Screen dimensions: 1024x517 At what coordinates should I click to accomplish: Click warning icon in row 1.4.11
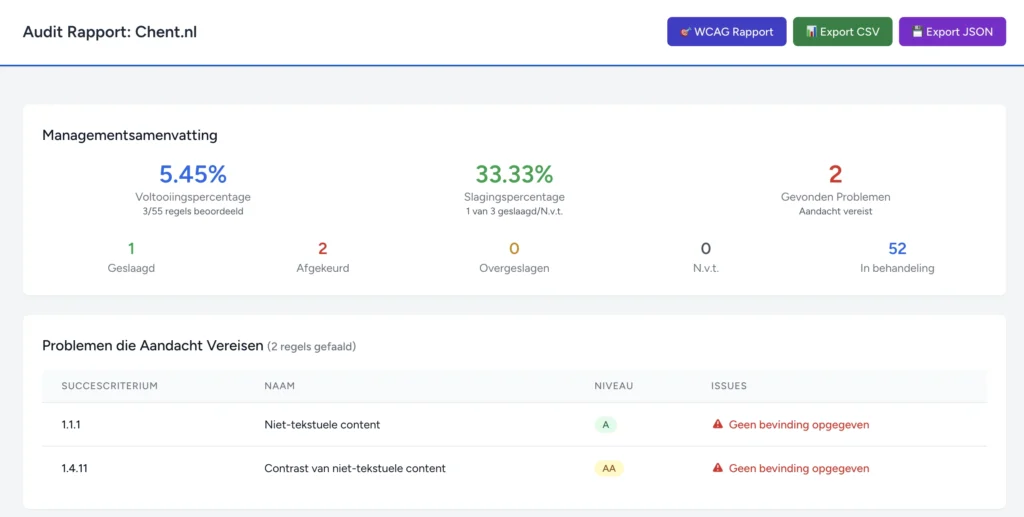coord(717,468)
